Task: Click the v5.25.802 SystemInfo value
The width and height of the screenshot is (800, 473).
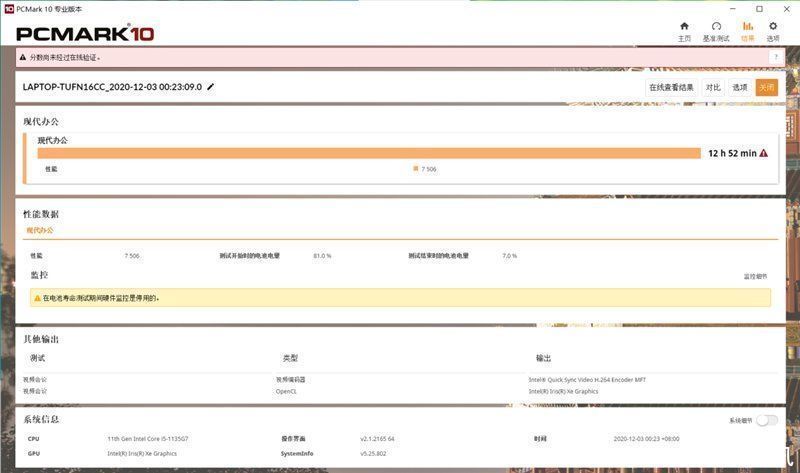Action: [x=373, y=454]
